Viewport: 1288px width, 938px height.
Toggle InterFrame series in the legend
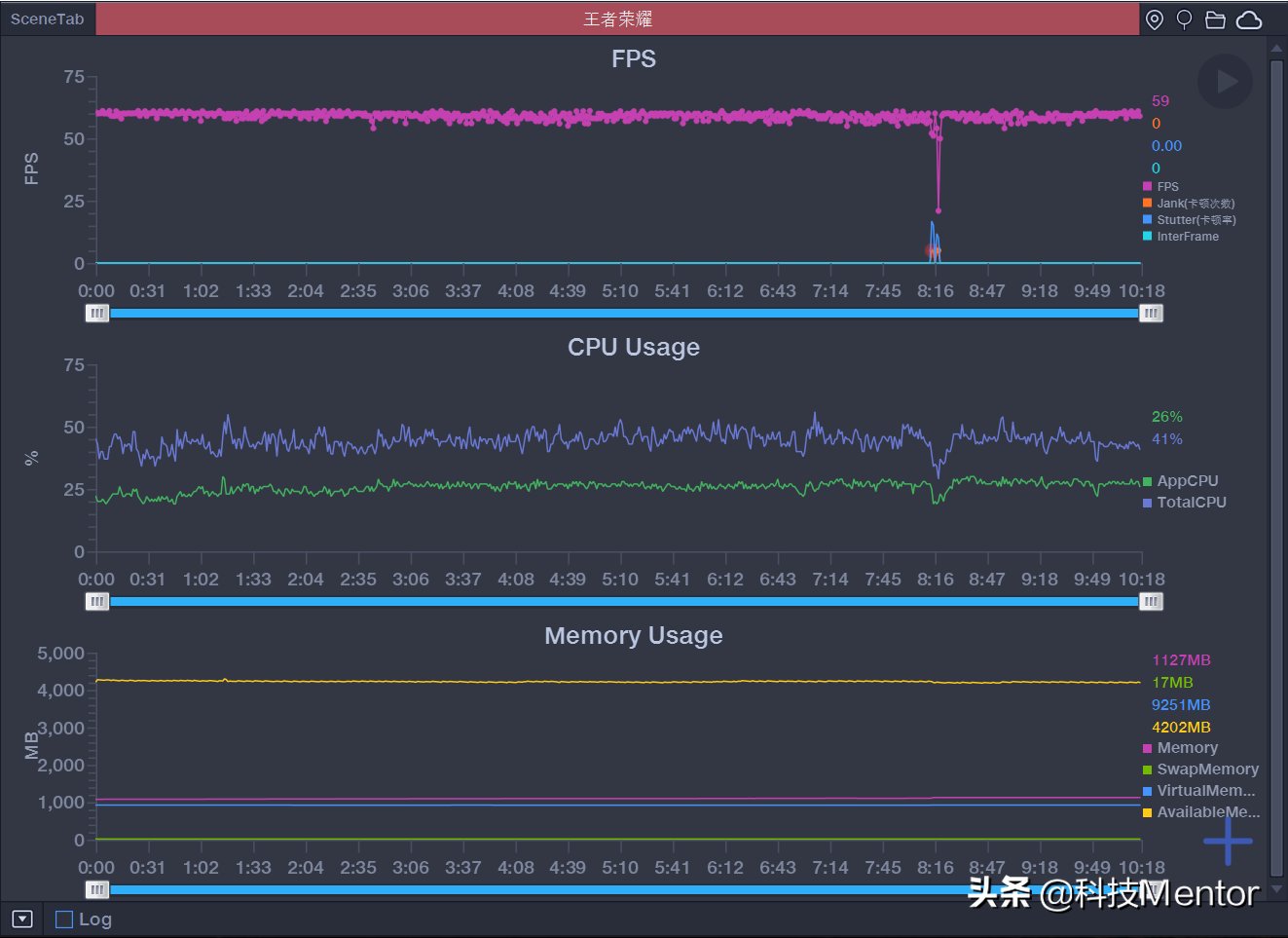[x=1181, y=236]
